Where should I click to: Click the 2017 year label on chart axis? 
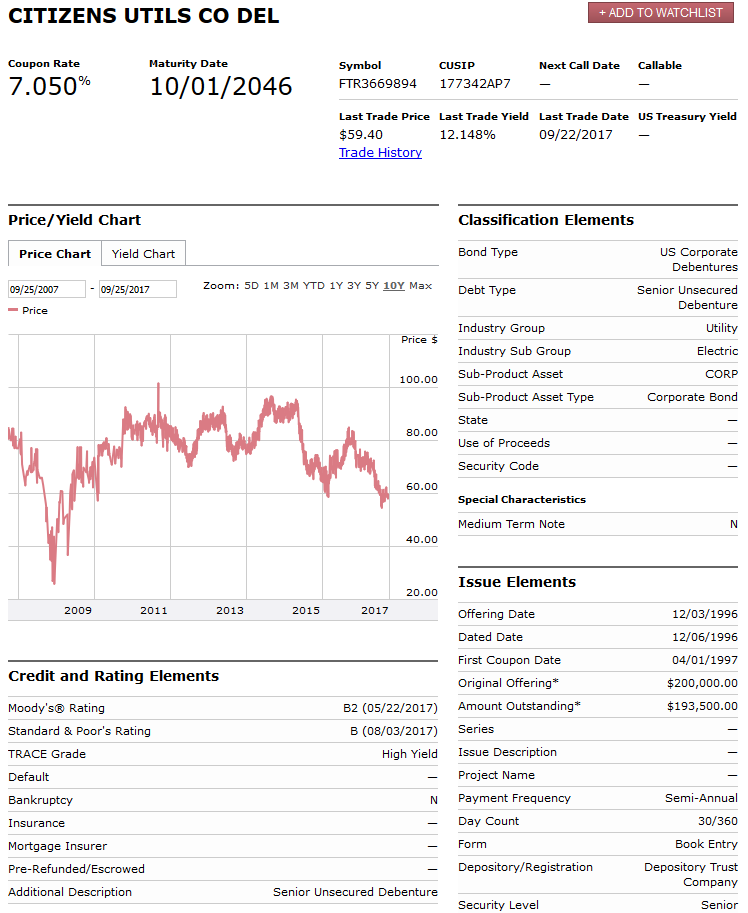374,610
